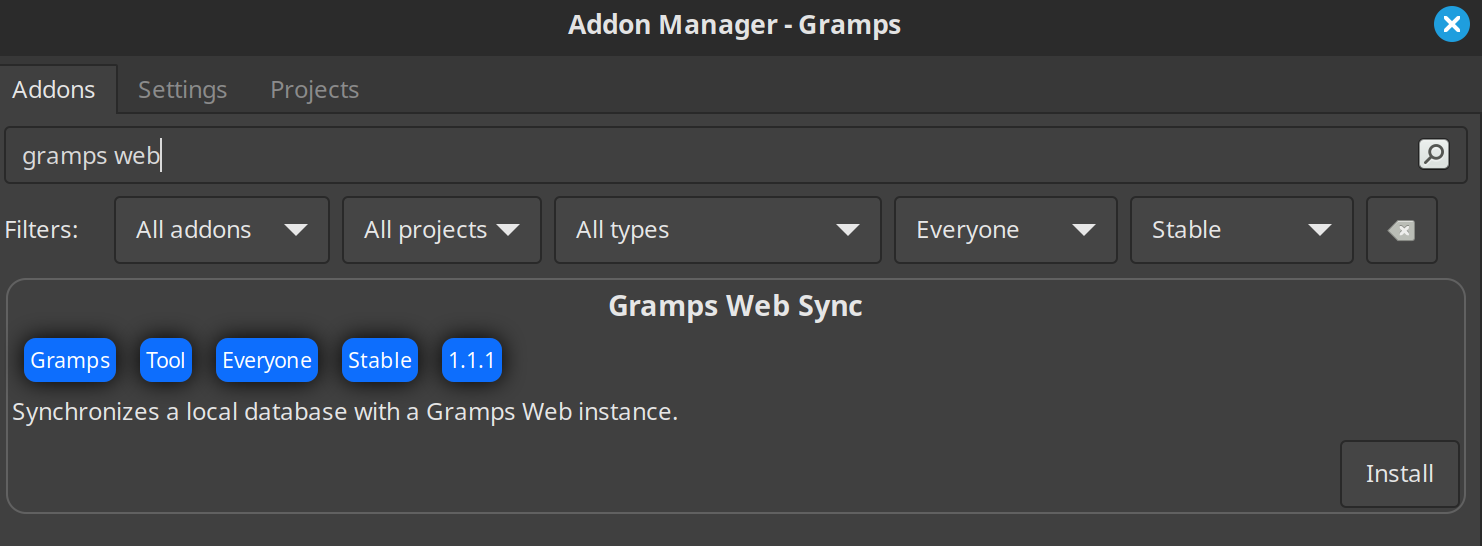Click the Gramps project badge
The image size is (1482, 546).
pos(70,360)
